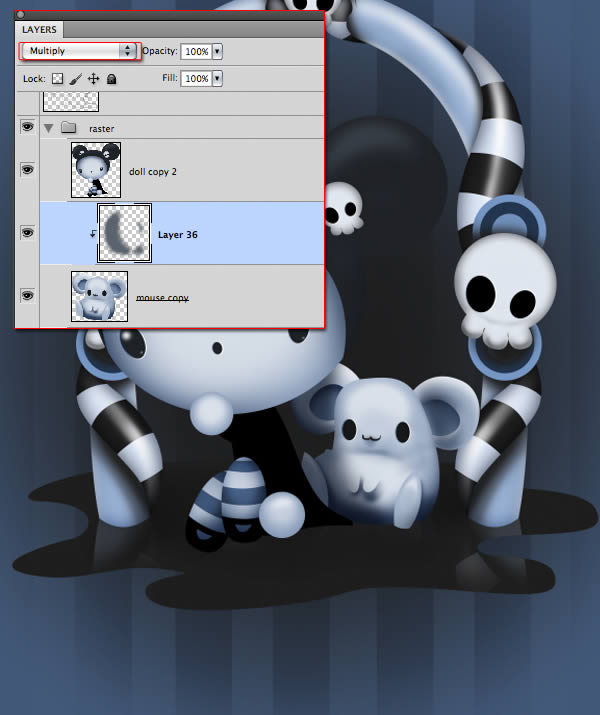Image resolution: width=600 pixels, height=715 pixels.
Task: Hide the raster group visibility eye
Action: (27, 126)
